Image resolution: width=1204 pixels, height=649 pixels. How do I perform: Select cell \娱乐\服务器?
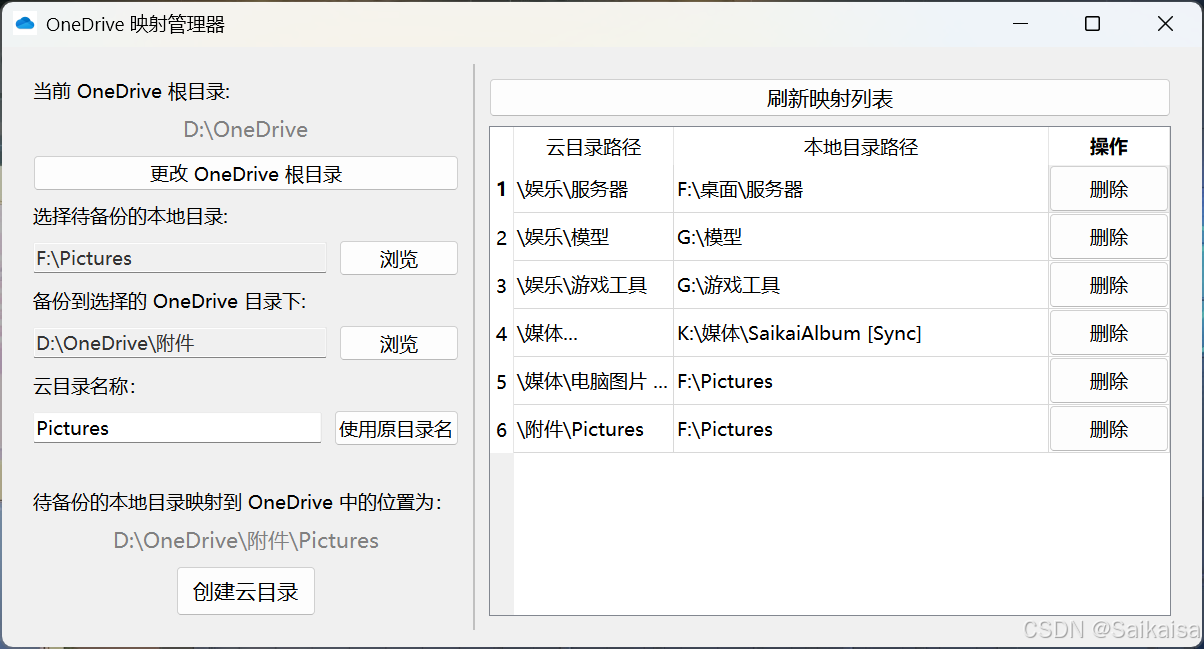pyautogui.click(x=593, y=189)
